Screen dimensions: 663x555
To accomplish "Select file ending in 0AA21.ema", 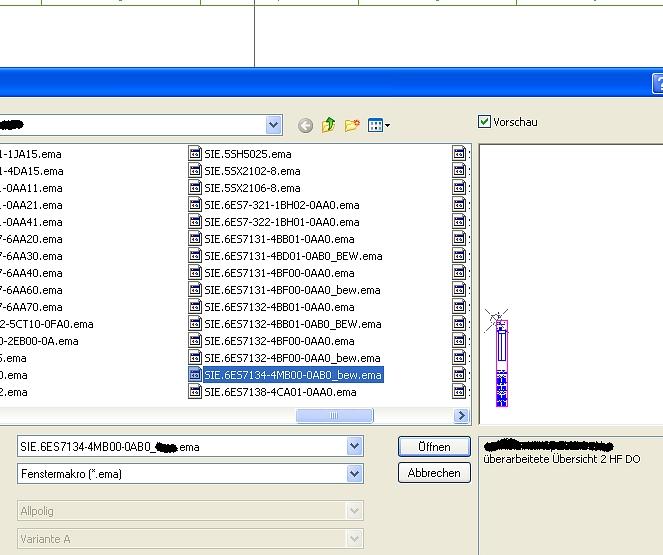I will pyautogui.click(x=31, y=205).
